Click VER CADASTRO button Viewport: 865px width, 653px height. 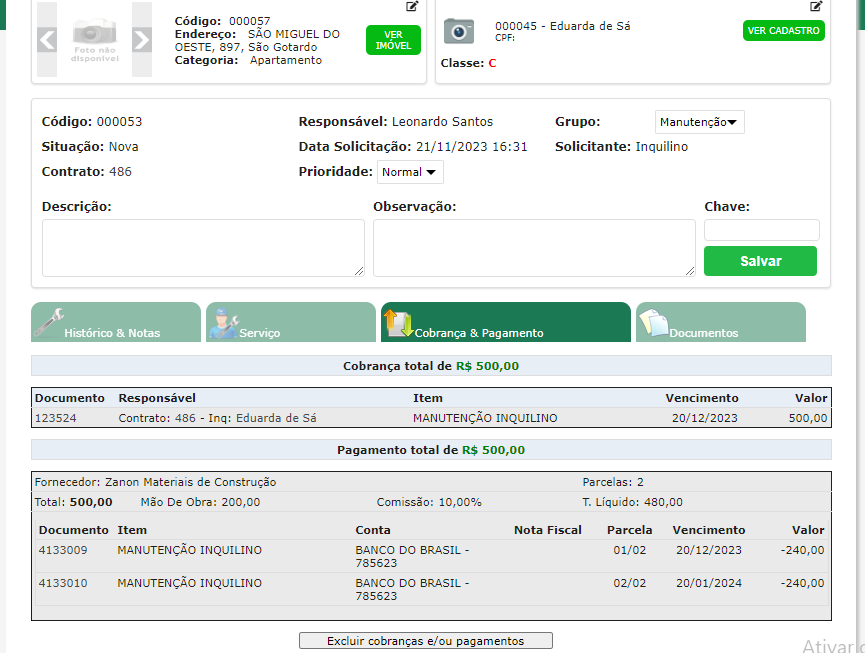pos(783,31)
